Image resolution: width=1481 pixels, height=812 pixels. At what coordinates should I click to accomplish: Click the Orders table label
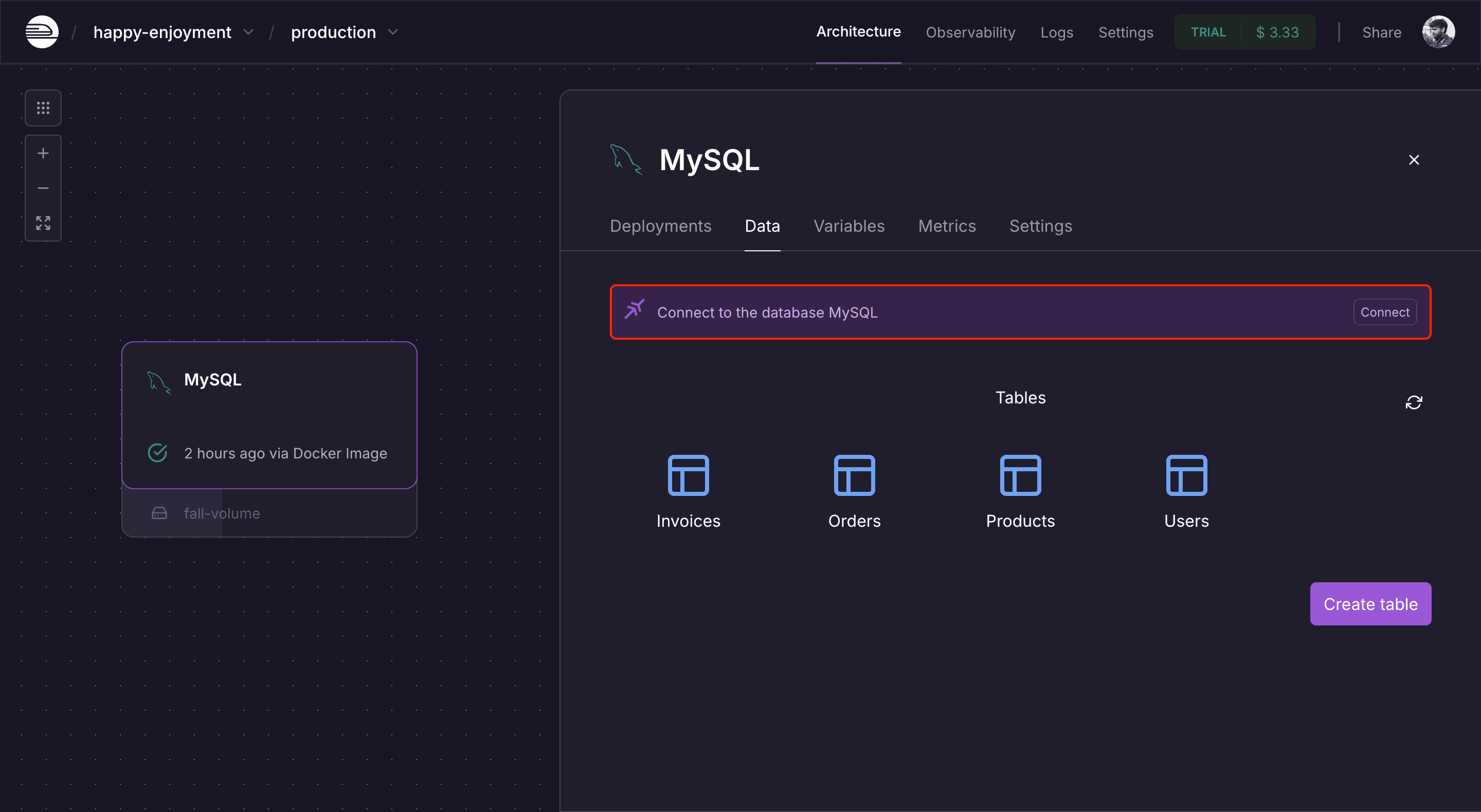tap(854, 521)
